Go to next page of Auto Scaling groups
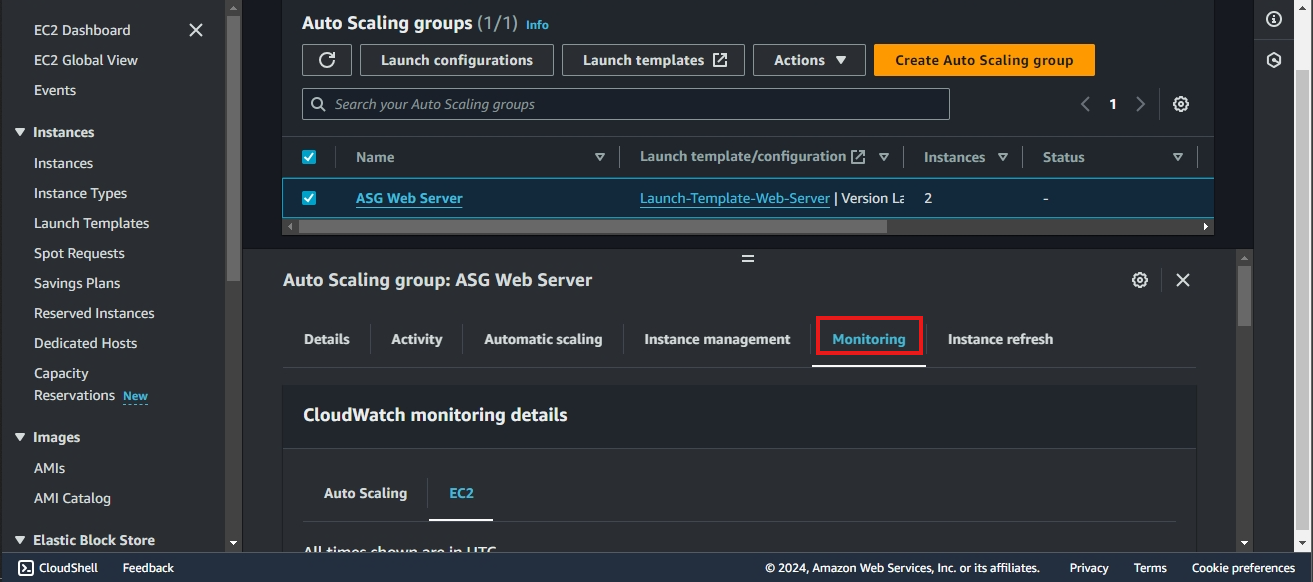The image size is (1313, 582). (1140, 104)
